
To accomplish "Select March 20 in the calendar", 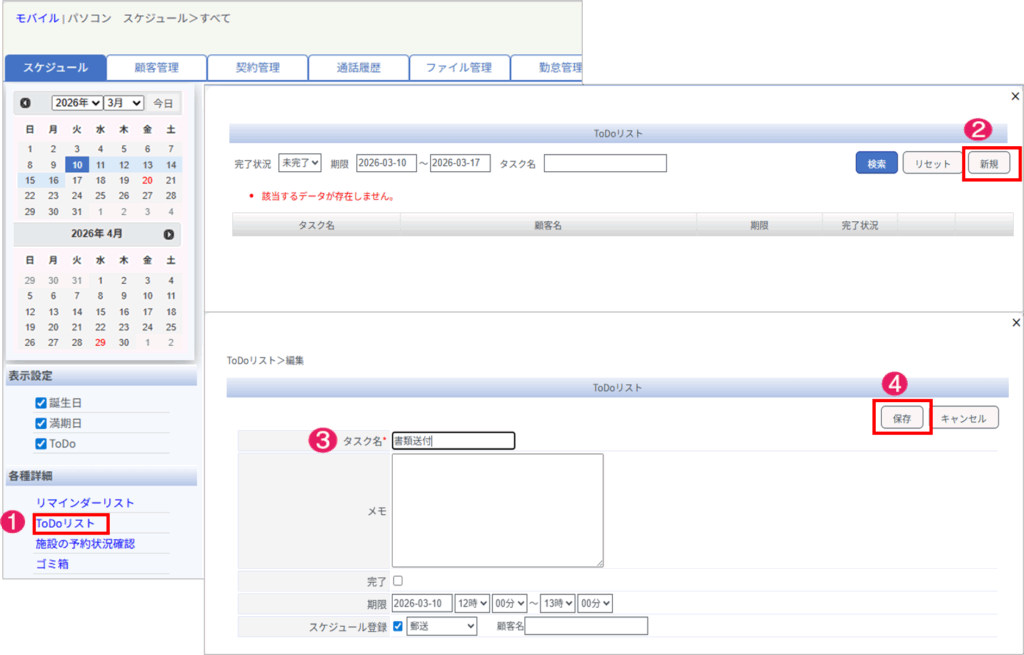I will [x=147, y=180].
